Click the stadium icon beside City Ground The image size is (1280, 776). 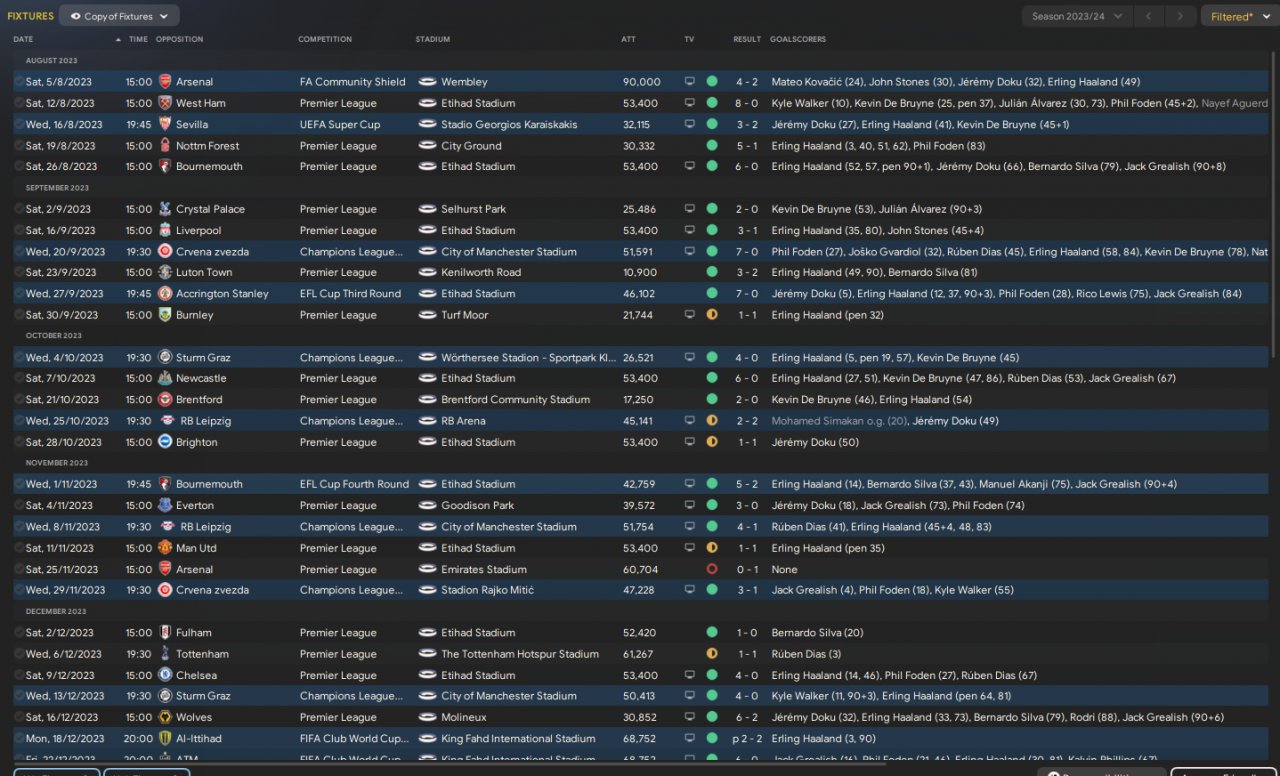(x=427, y=145)
